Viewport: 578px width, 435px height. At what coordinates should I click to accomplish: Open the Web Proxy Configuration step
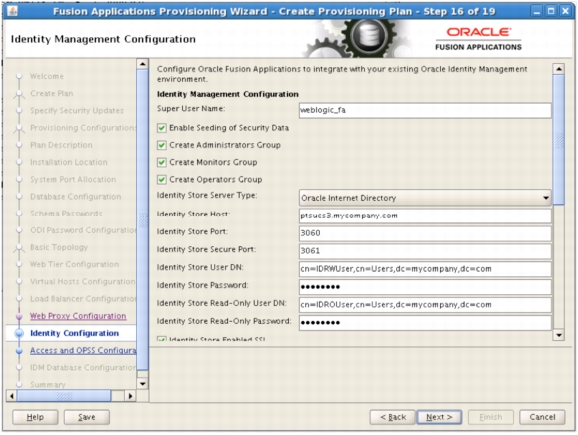[x=78, y=316]
